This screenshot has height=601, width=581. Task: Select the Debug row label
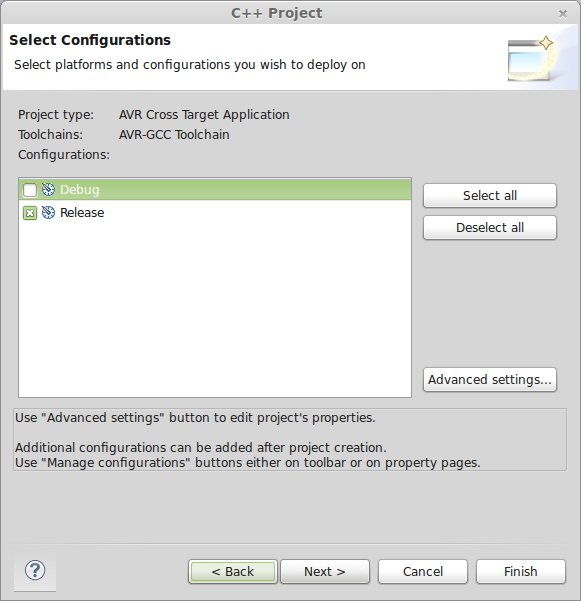pyautogui.click(x=80, y=190)
